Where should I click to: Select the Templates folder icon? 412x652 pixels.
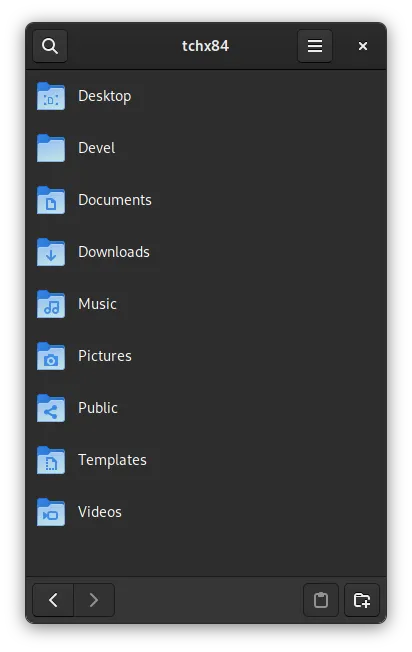click(x=51, y=460)
